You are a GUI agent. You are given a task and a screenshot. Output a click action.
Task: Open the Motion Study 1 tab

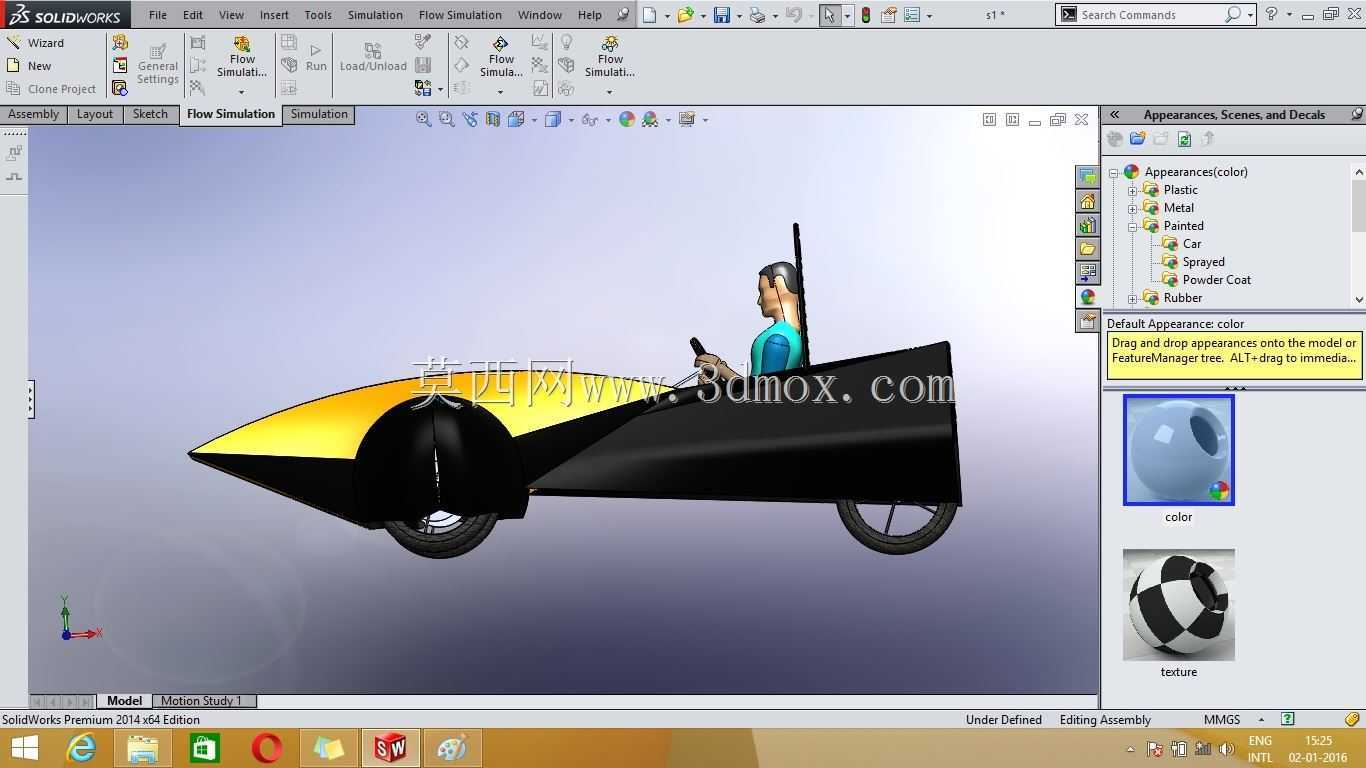[201, 701]
